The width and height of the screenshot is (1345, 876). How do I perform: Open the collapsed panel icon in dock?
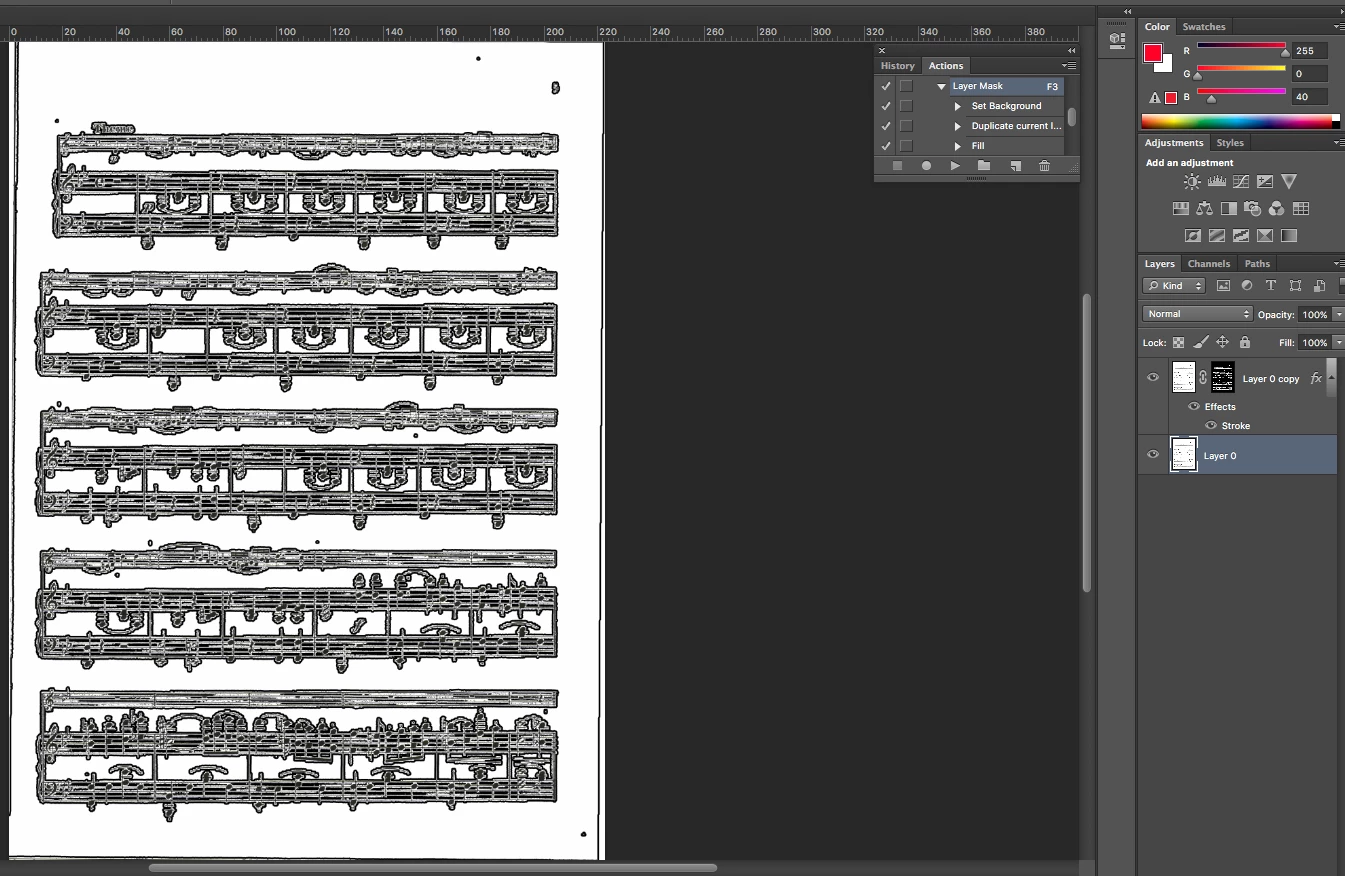tap(1118, 40)
